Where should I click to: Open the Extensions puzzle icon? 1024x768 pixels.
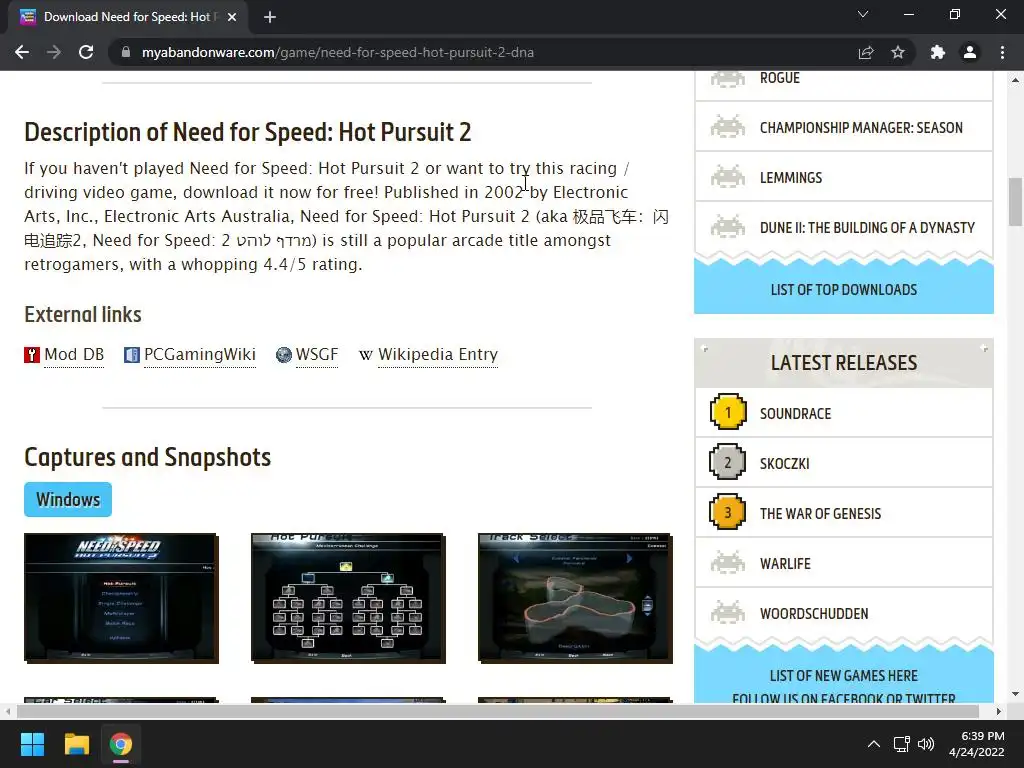(938, 52)
